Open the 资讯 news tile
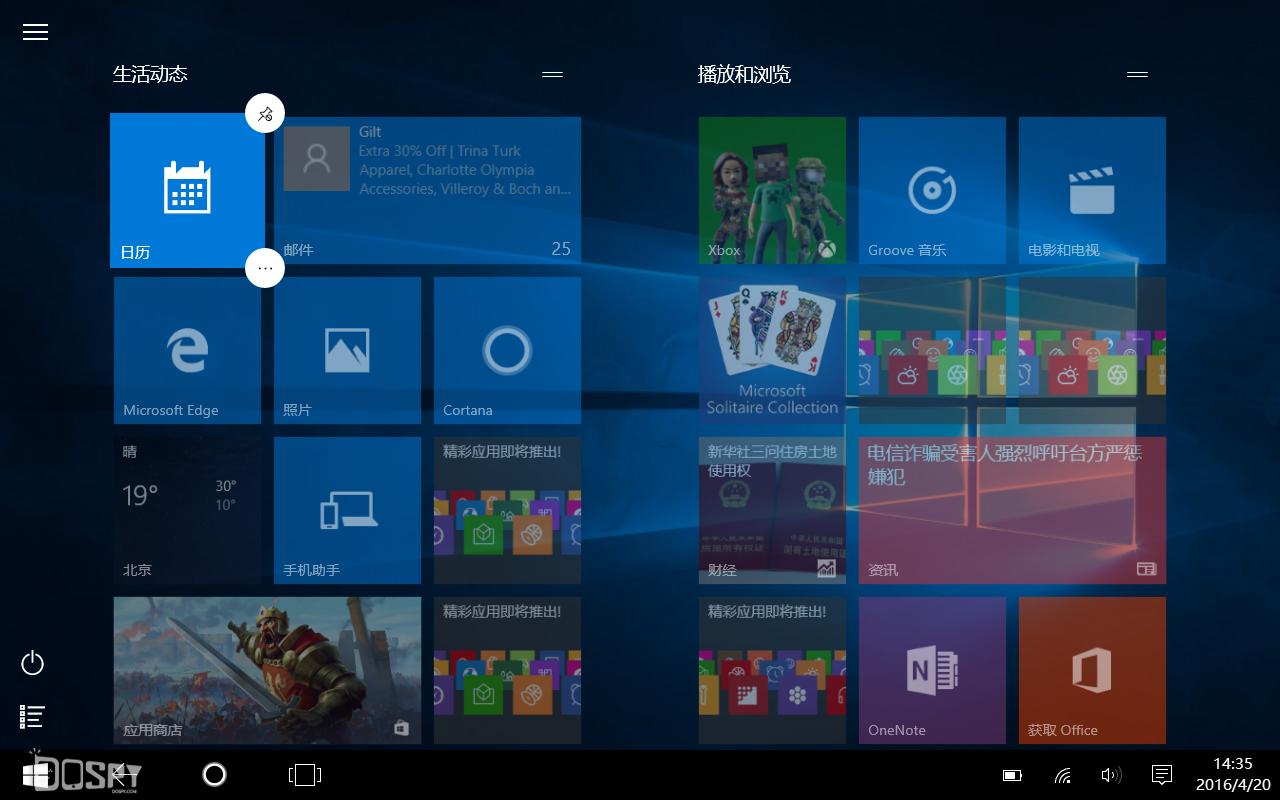 (x=1012, y=510)
